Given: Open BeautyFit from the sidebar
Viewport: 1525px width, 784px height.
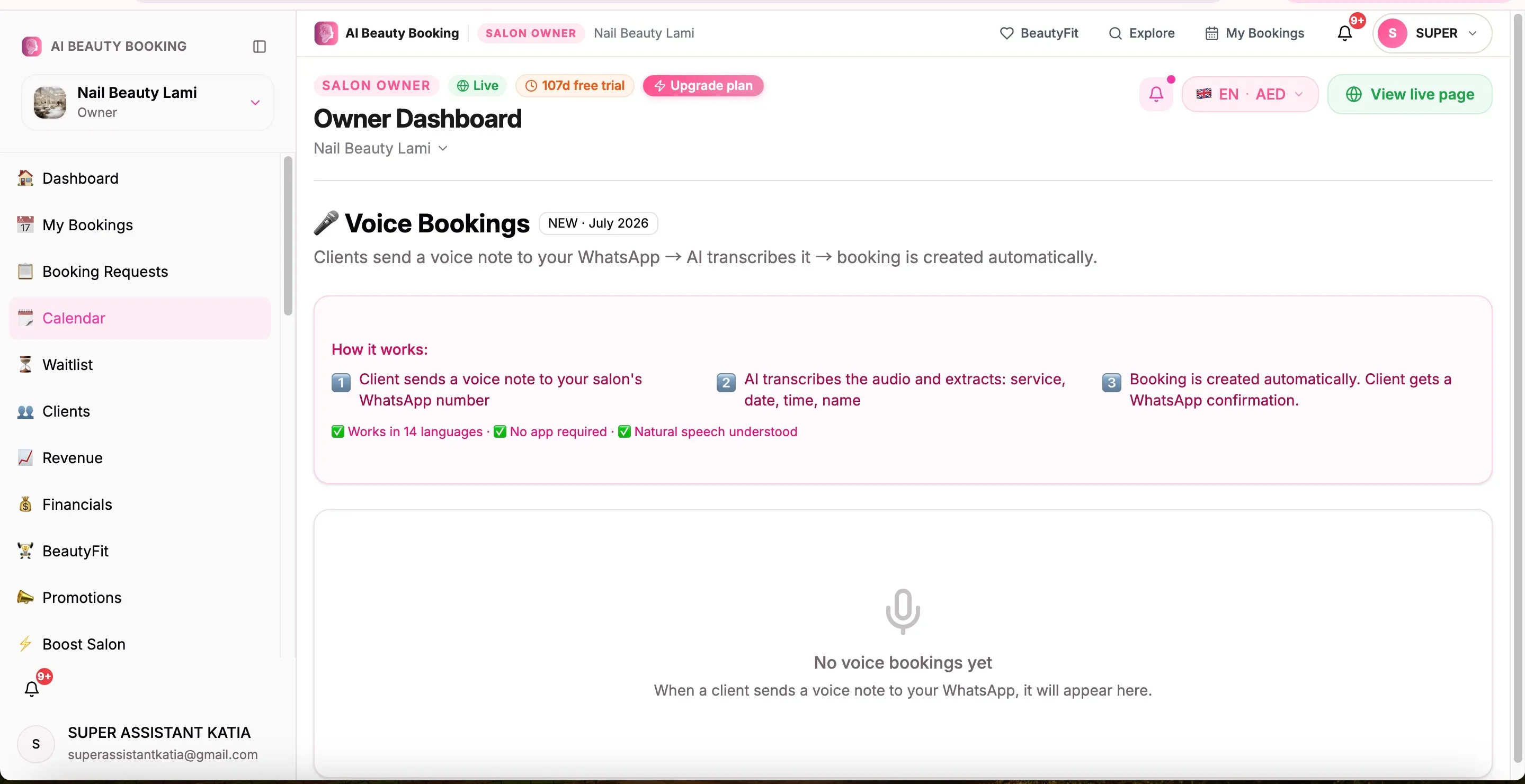Looking at the screenshot, I should [140, 551].
